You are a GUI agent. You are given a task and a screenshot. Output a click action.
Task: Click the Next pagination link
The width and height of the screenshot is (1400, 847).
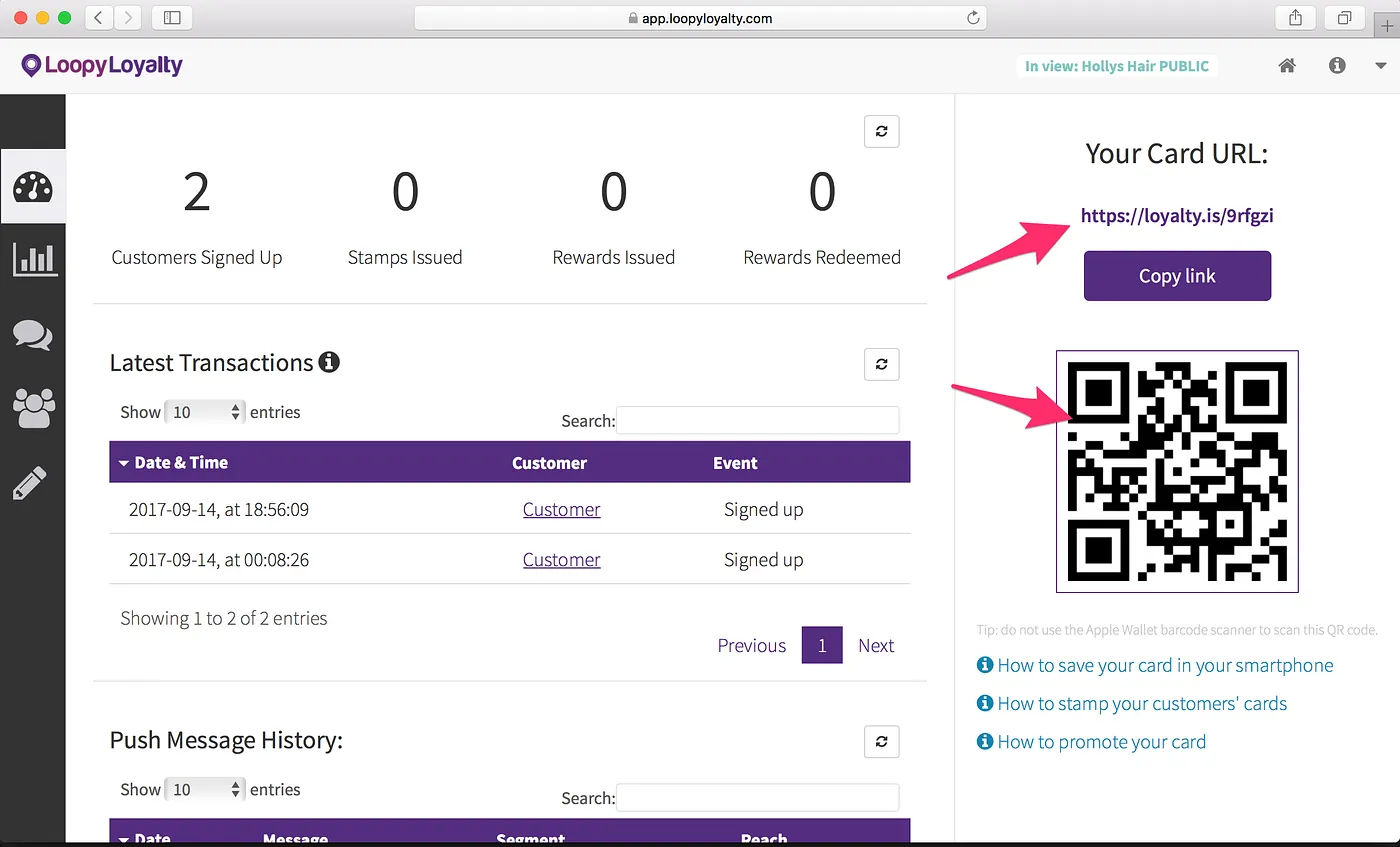876,645
